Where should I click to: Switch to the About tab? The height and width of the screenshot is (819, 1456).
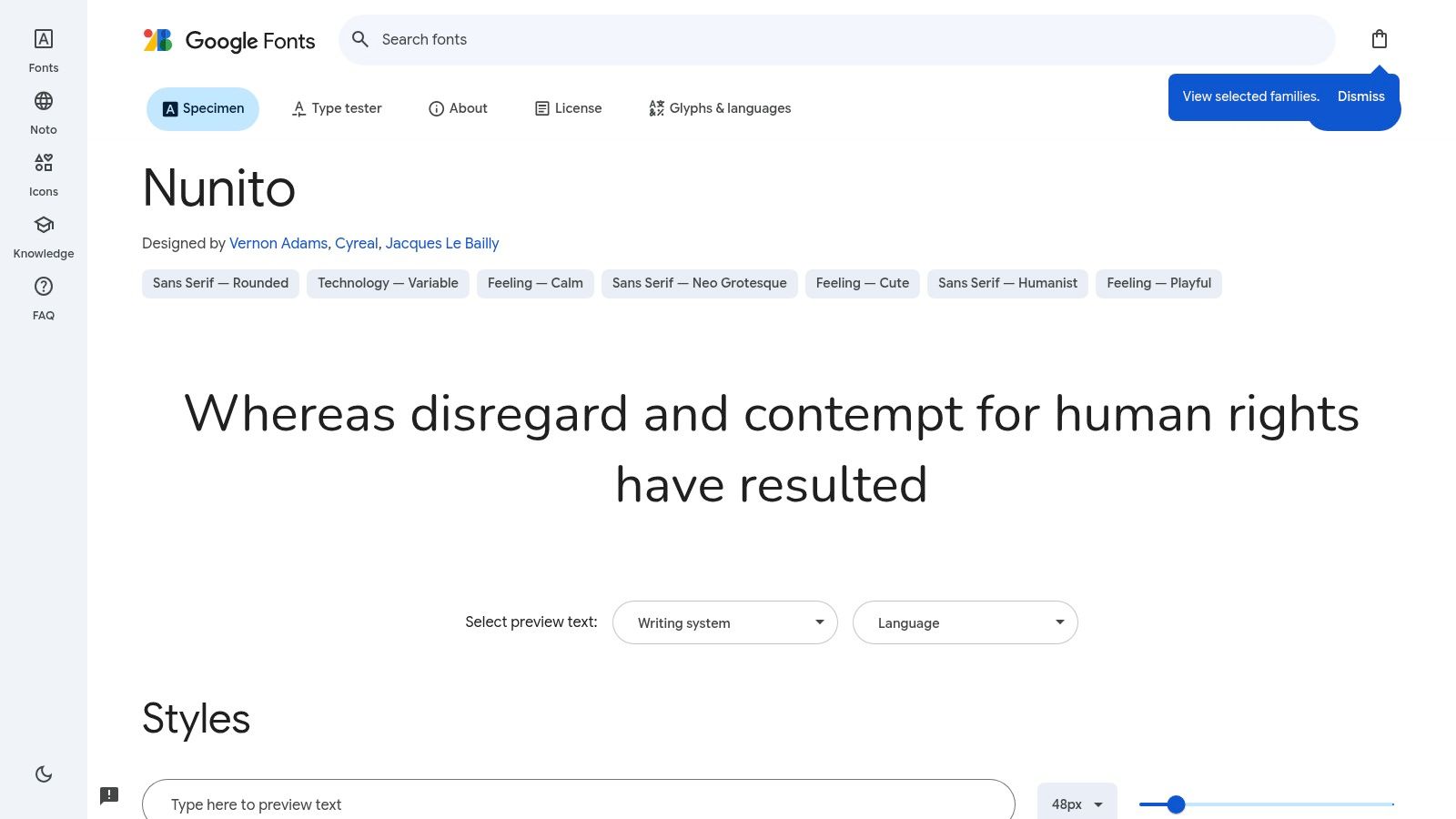[458, 109]
